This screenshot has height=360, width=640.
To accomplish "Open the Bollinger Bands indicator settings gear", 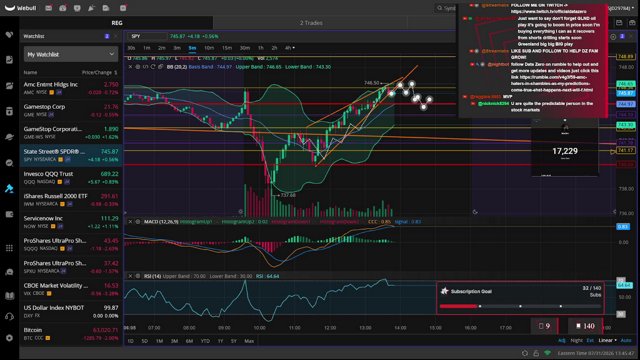I will (x=138, y=67).
